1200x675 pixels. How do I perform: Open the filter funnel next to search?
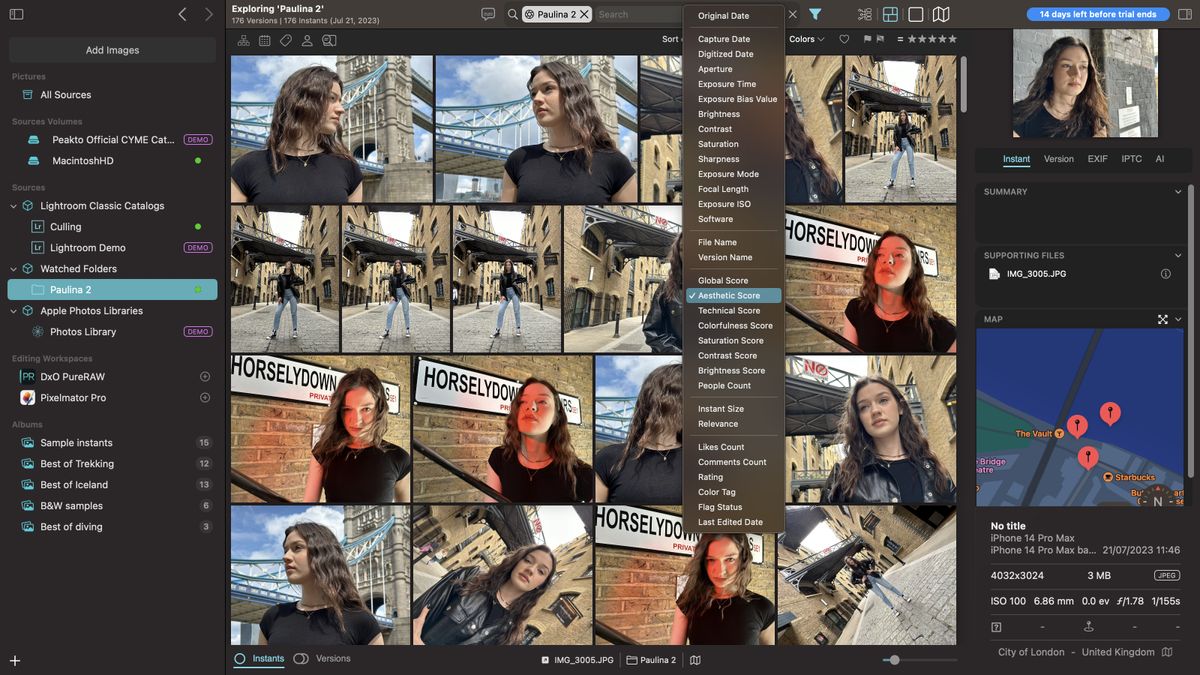coord(816,15)
